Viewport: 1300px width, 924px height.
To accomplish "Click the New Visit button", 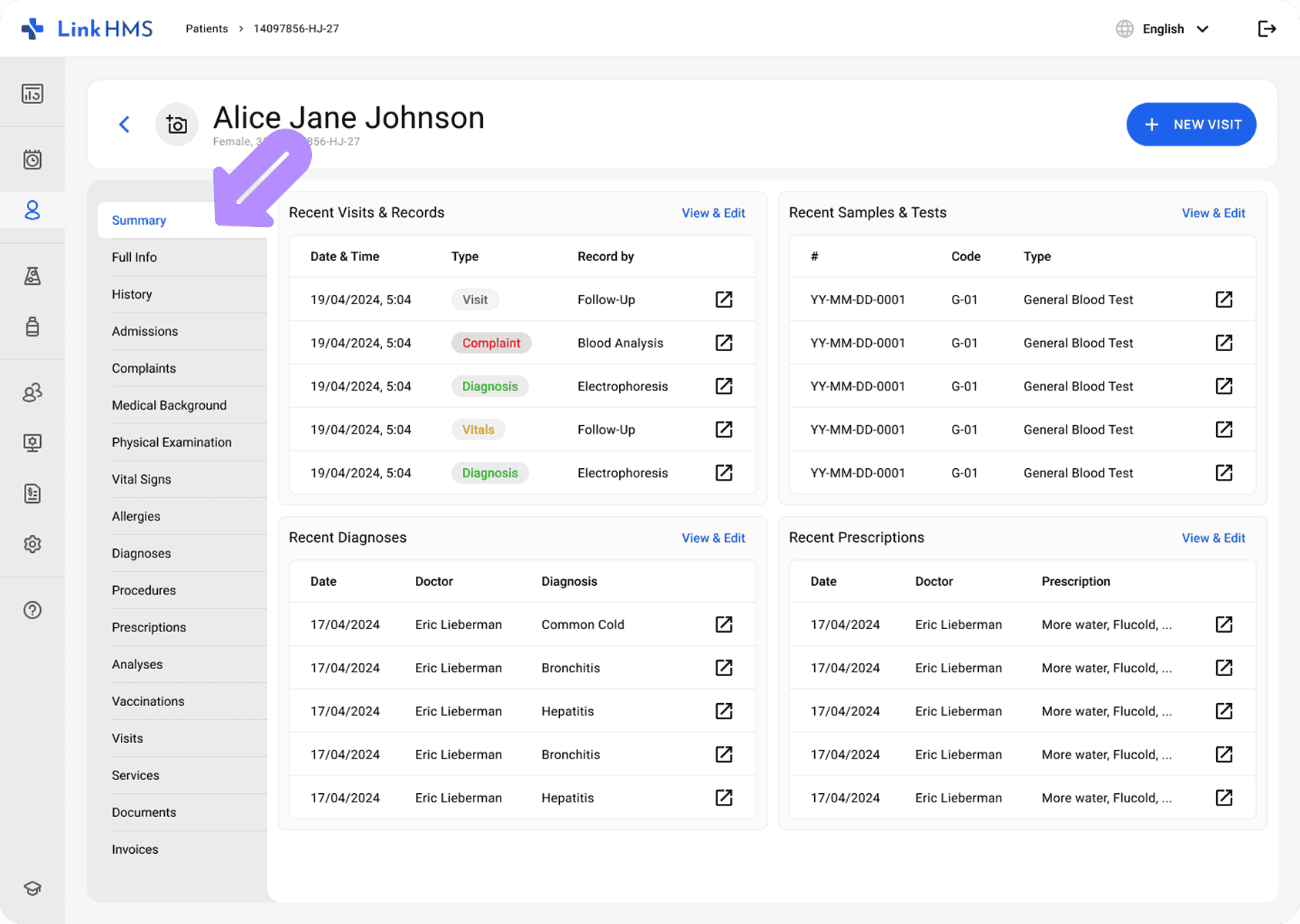I will tap(1191, 124).
